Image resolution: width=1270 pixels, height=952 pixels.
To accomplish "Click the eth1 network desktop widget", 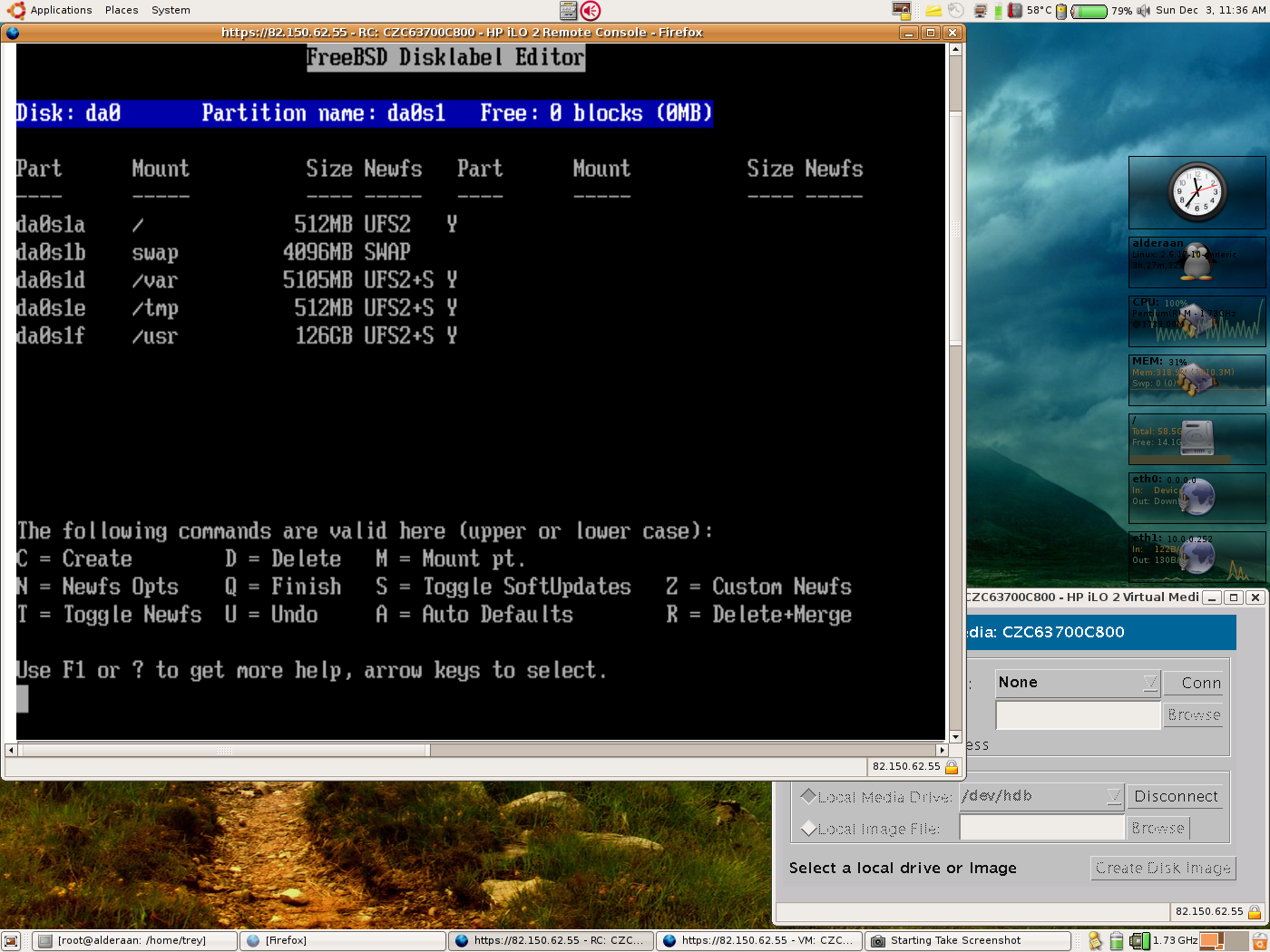I will (1197, 557).
